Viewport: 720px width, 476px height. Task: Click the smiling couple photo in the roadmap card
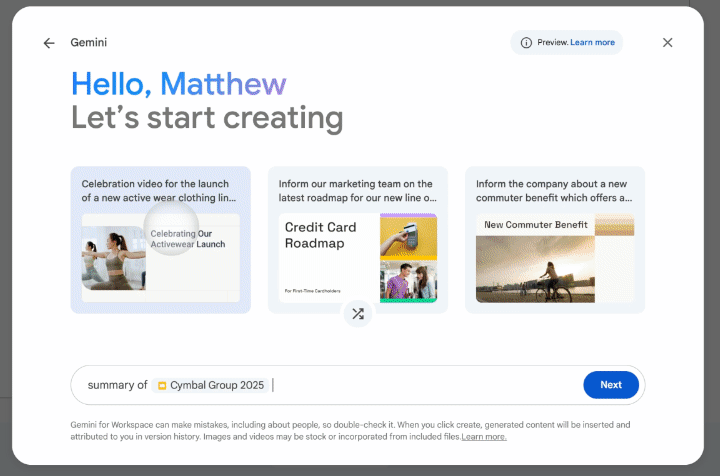click(x=408, y=281)
